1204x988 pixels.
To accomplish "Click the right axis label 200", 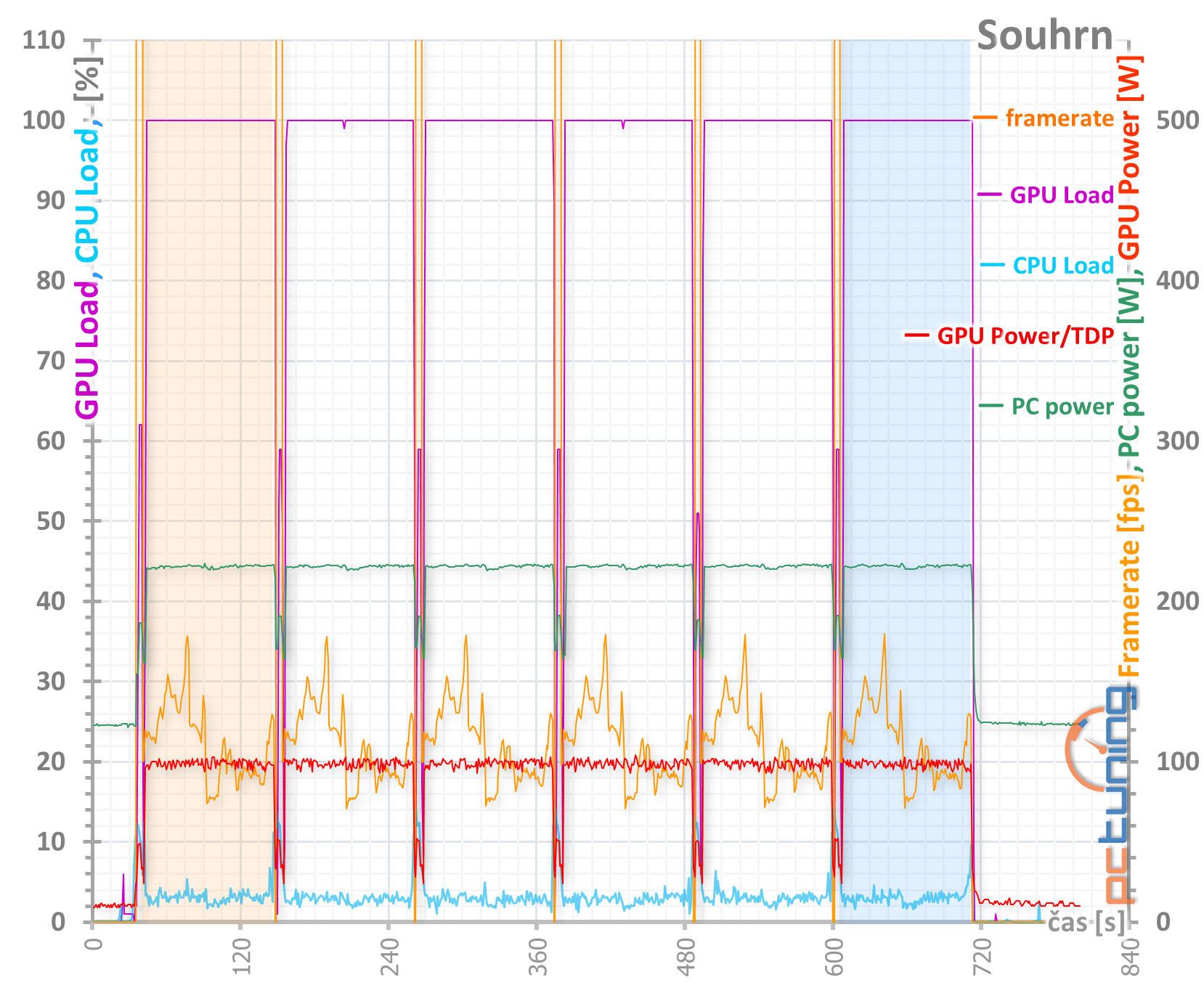I will pyautogui.click(x=1178, y=601).
